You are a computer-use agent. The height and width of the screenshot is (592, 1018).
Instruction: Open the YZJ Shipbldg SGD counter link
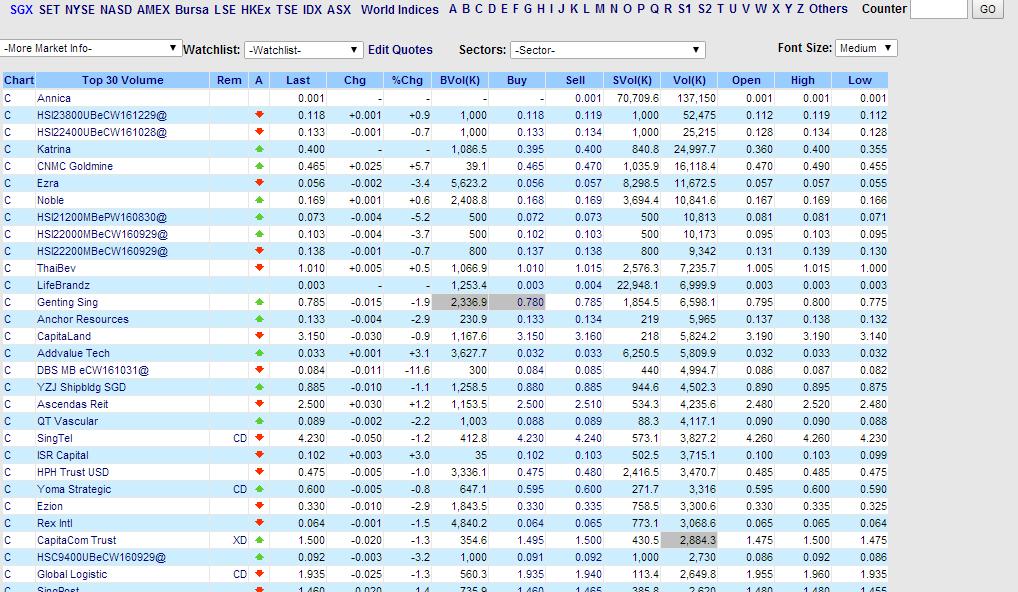[x=81, y=388]
